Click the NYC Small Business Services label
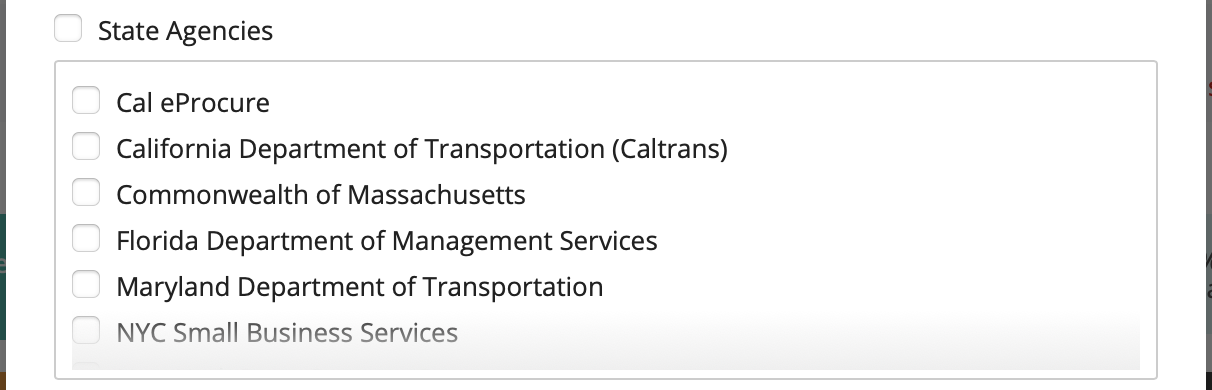1212x390 pixels. pos(287,332)
